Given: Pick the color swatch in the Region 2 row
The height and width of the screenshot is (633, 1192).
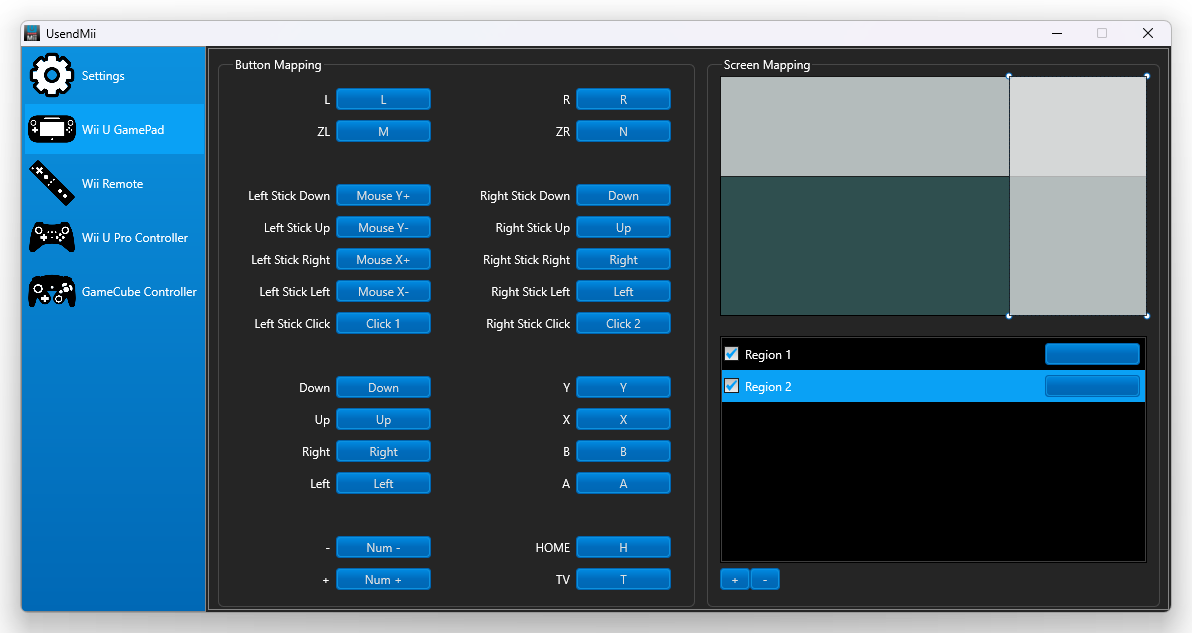Looking at the screenshot, I should (x=1092, y=386).
